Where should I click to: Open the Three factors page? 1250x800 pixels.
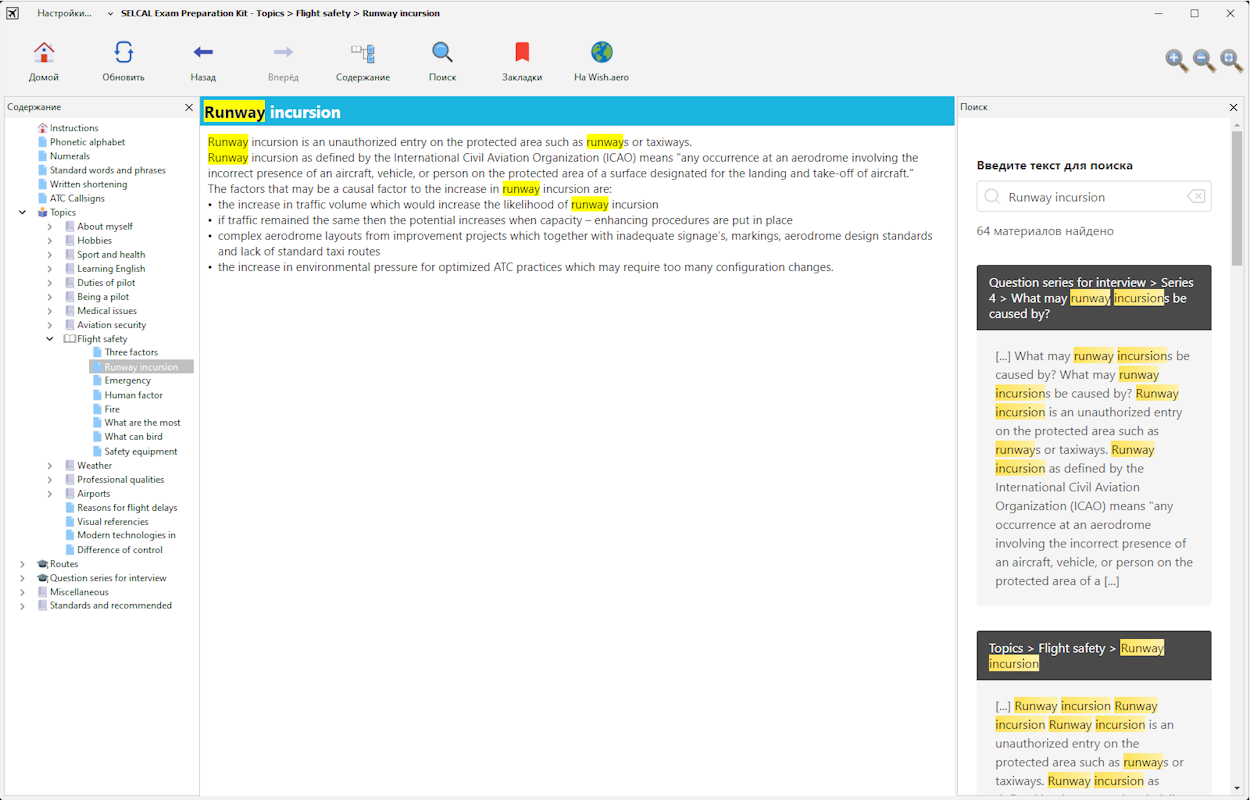tap(131, 352)
